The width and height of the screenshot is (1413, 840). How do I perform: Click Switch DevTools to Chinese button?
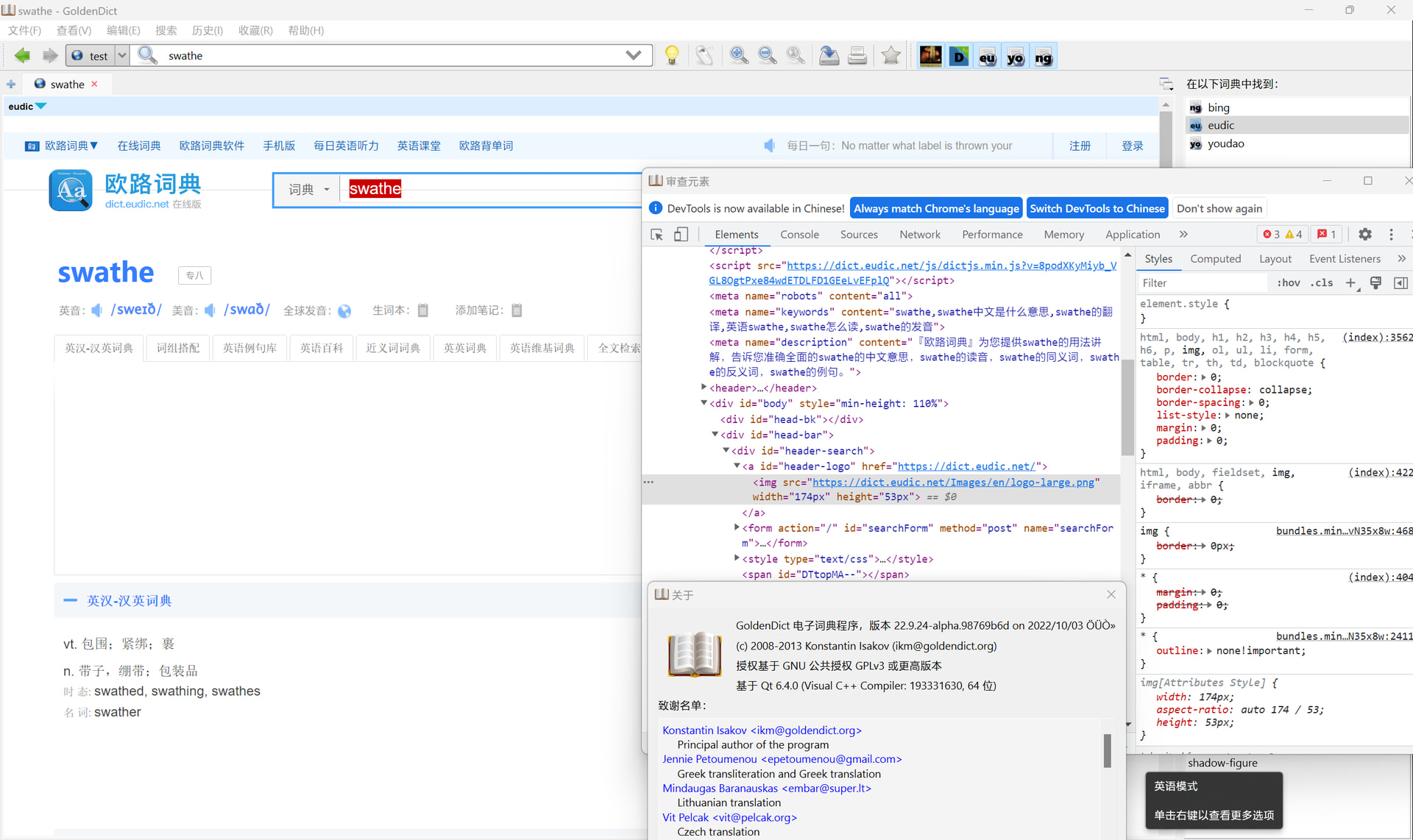pos(1097,208)
